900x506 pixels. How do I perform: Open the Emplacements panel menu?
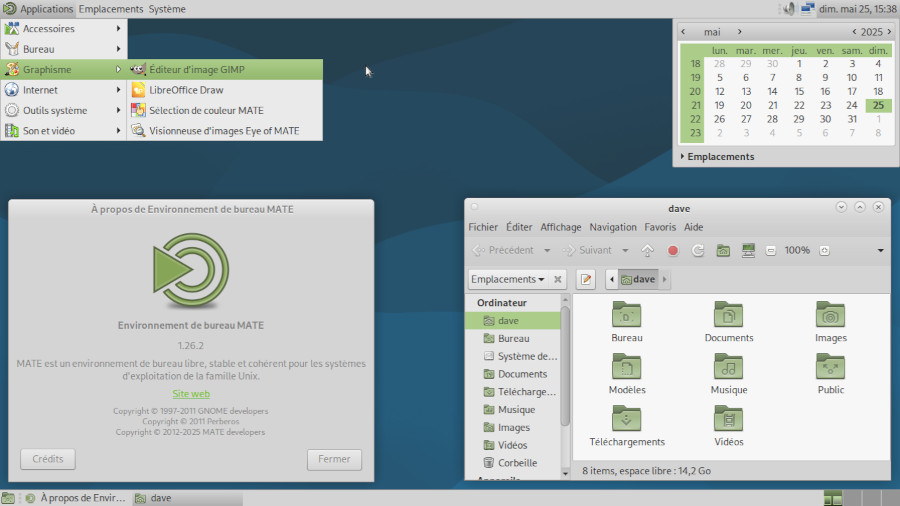pos(111,9)
